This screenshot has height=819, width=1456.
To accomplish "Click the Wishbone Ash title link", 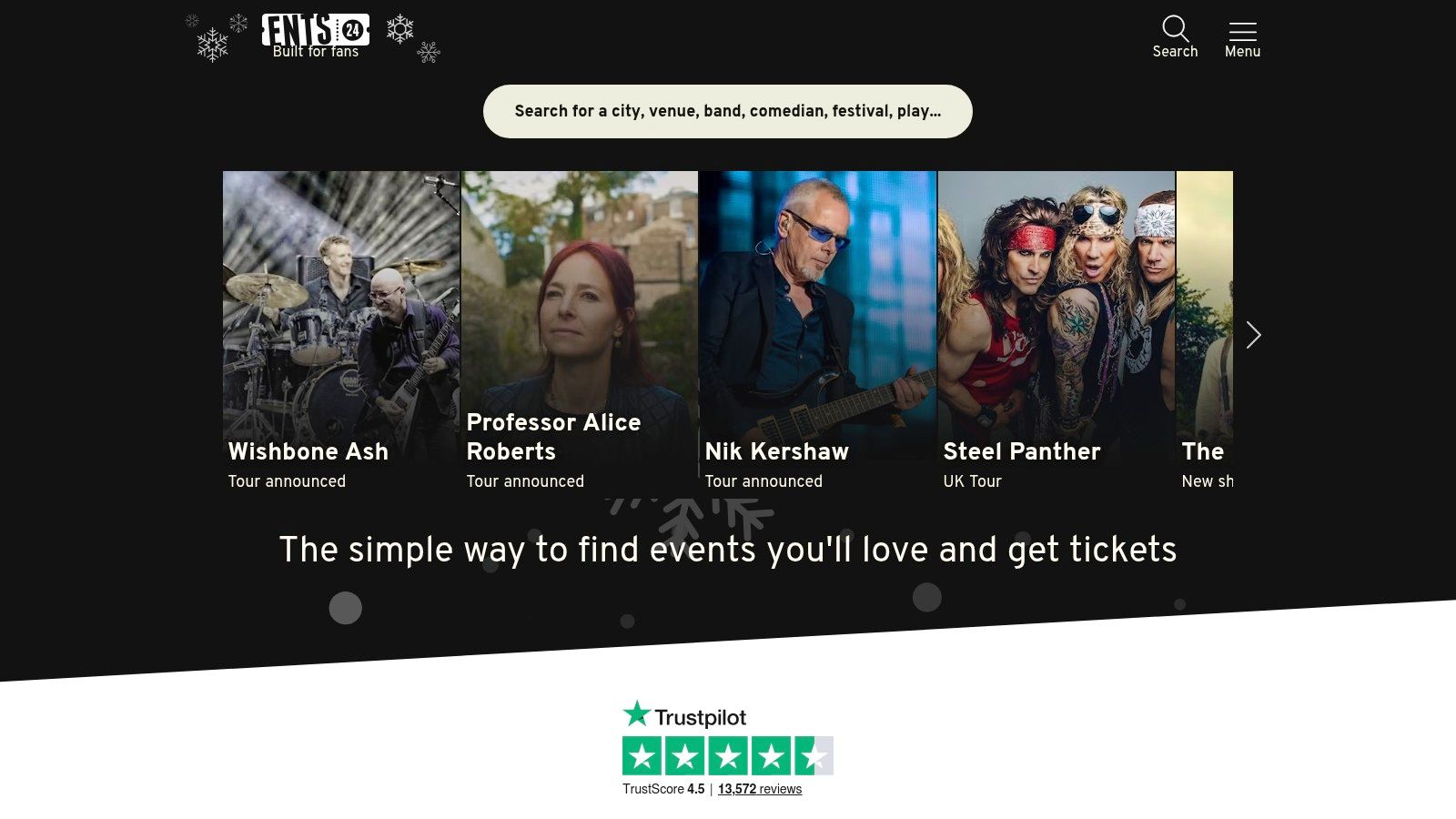I will 308,451.
